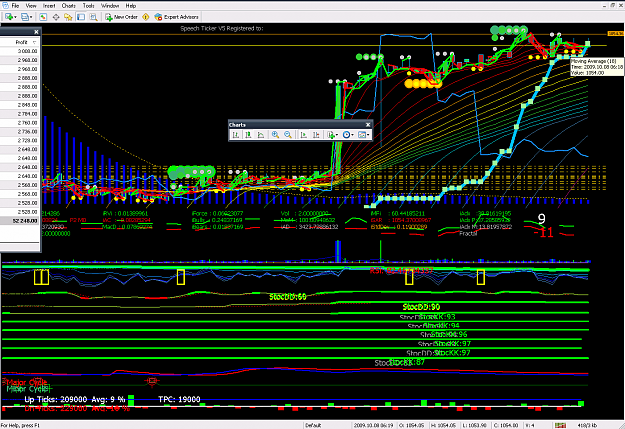Image resolution: width=625 pixels, height=429 pixels.
Task: Sort by the Profit column header
Action: 19,42
